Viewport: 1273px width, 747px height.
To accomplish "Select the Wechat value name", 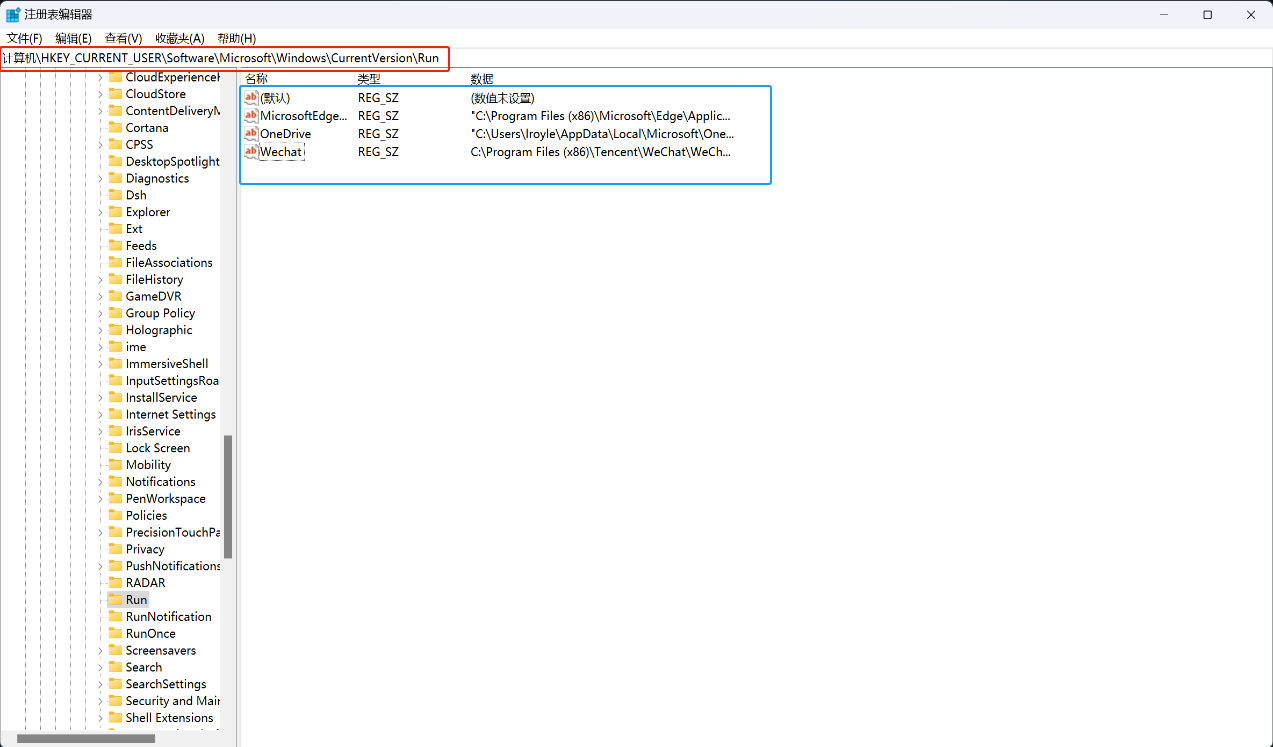I will point(281,151).
